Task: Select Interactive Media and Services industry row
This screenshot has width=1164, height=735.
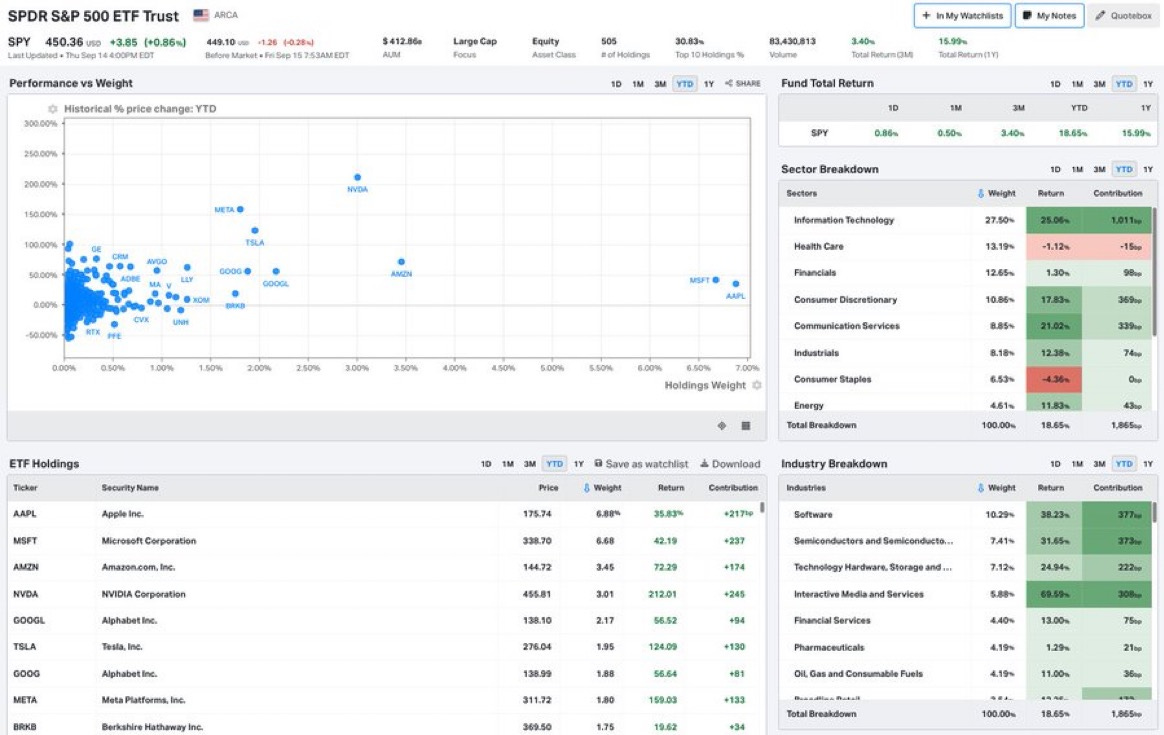Action: (x=965, y=594)
